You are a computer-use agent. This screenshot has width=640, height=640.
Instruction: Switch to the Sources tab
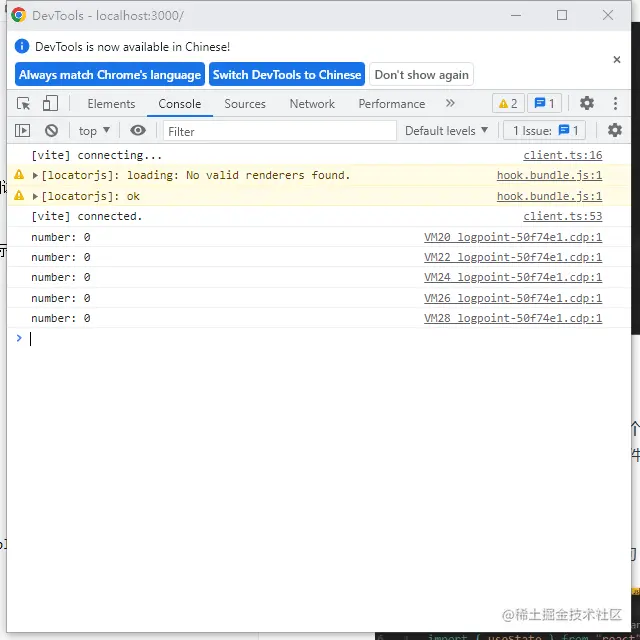pos(244,104)
